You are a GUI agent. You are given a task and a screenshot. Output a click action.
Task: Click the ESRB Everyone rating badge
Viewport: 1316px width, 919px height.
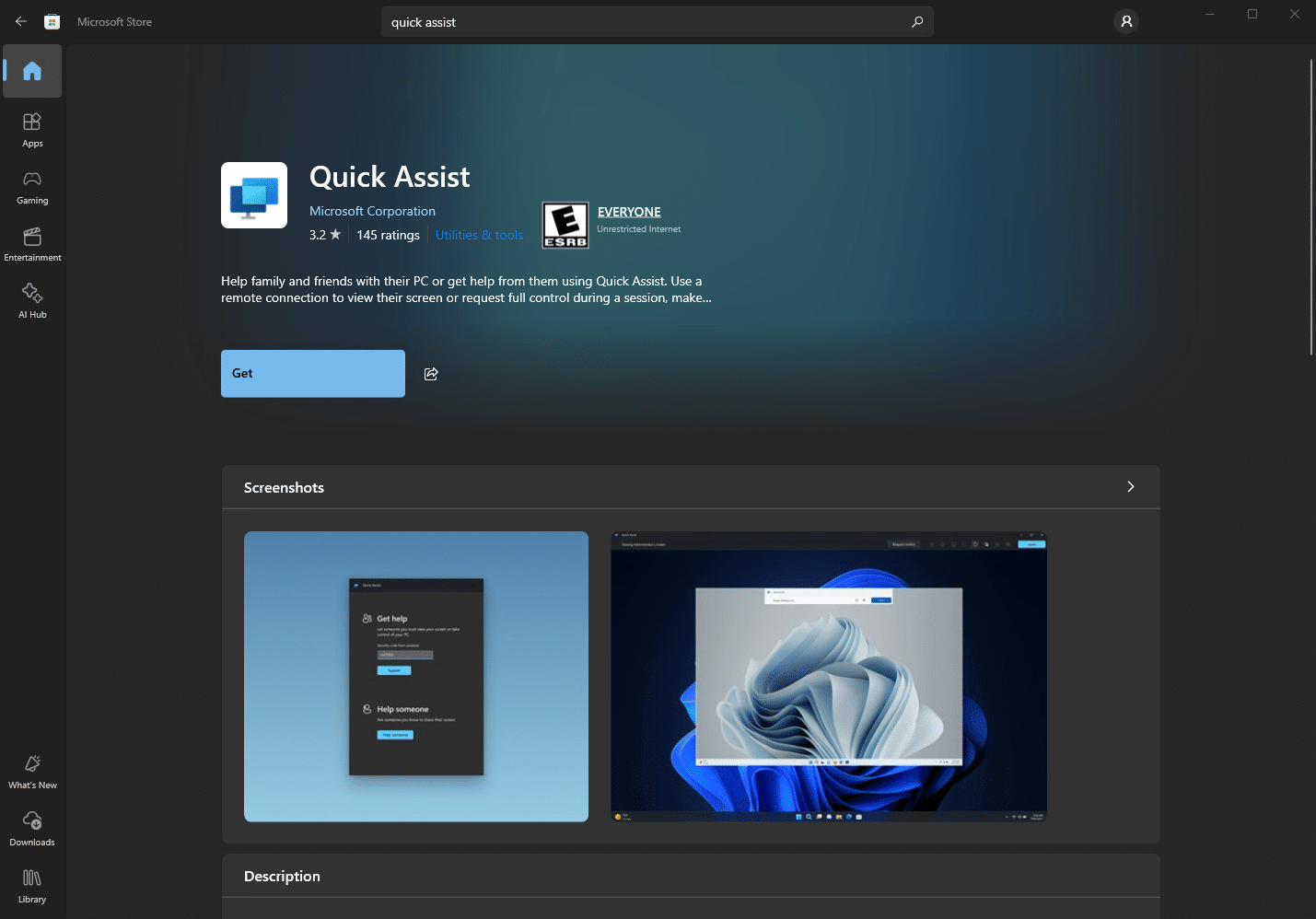point(565,226)
